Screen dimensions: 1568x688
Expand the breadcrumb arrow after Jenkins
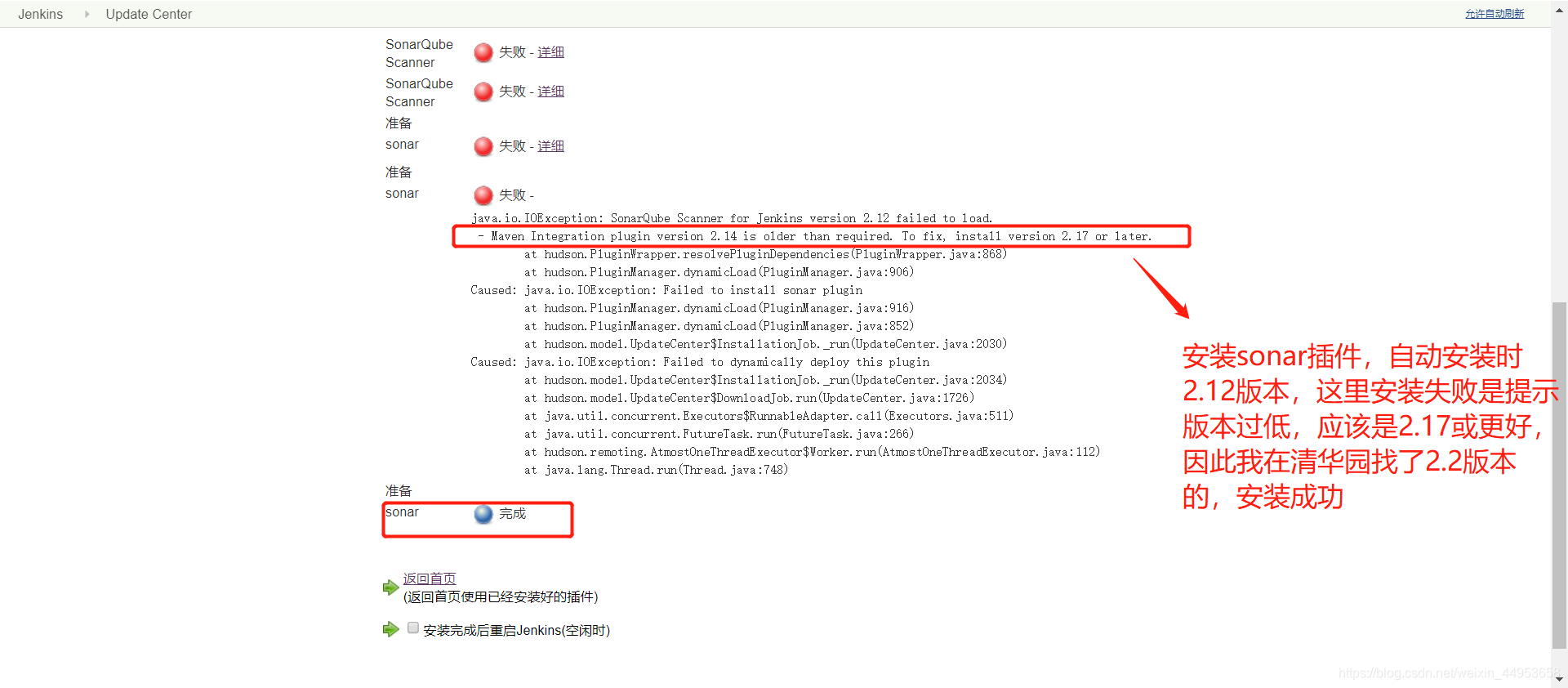(x=87, y=14)
